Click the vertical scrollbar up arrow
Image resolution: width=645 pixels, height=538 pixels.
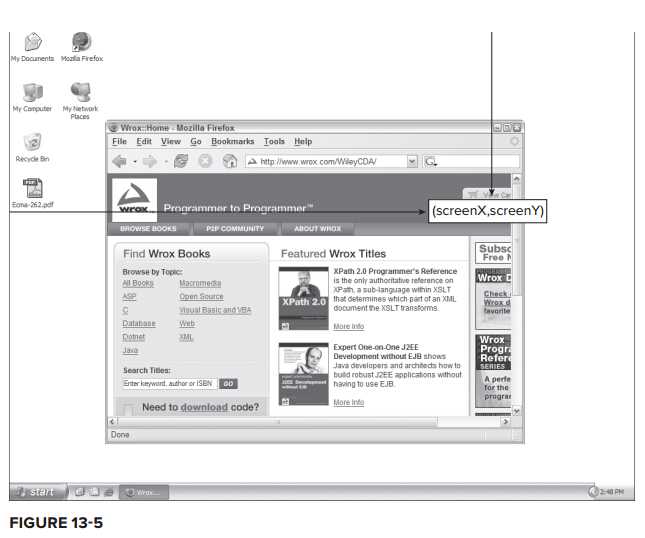[x=516, y=179]
